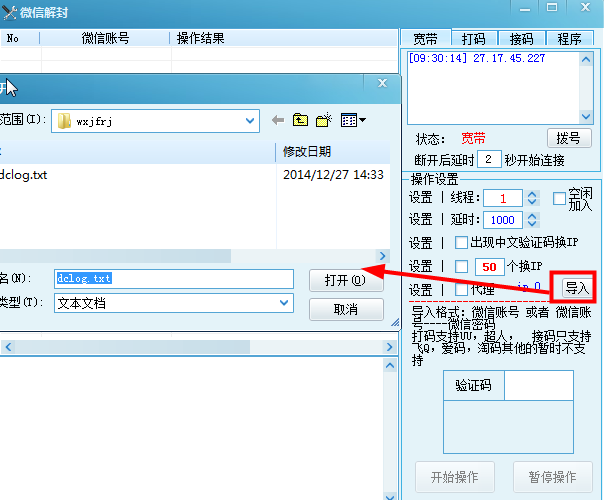Expand the file name combo box arrow
The image size is (604, 500).
pyautogui.click(x=284, y=278)
